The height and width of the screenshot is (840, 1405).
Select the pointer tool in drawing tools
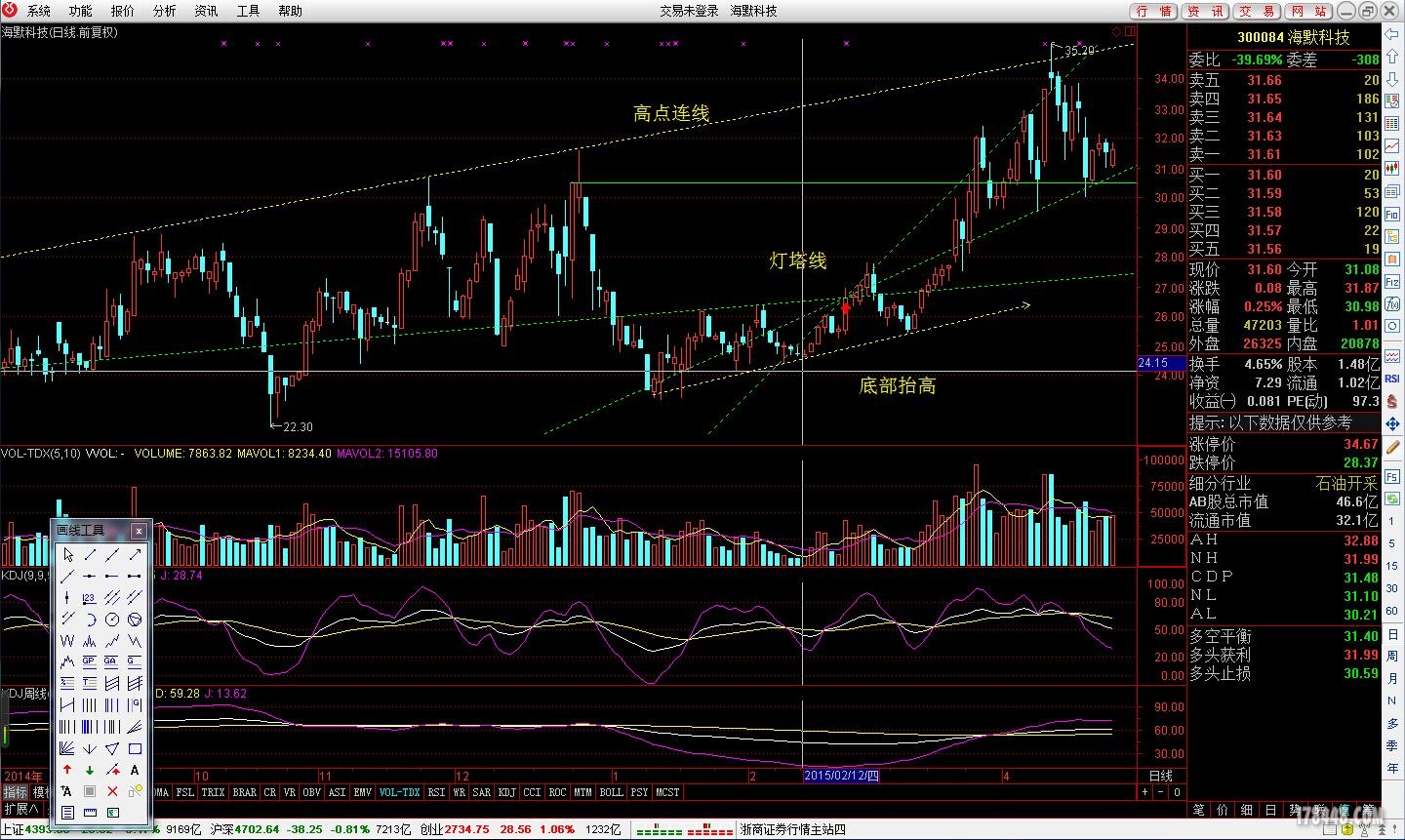(68, 555)
